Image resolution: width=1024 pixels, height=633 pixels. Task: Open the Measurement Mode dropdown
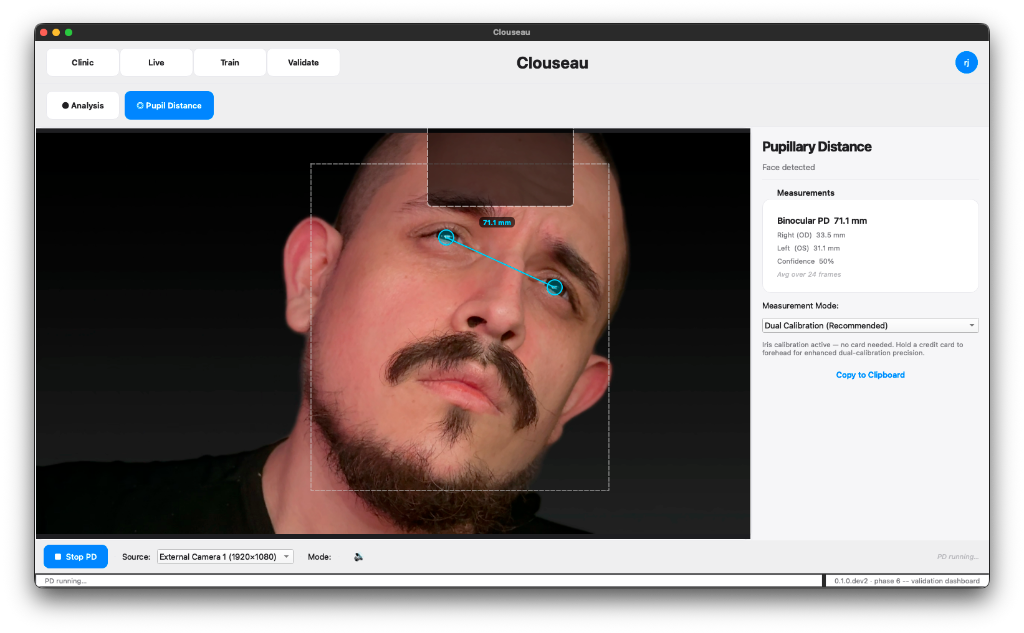click(x=868, y=326)
